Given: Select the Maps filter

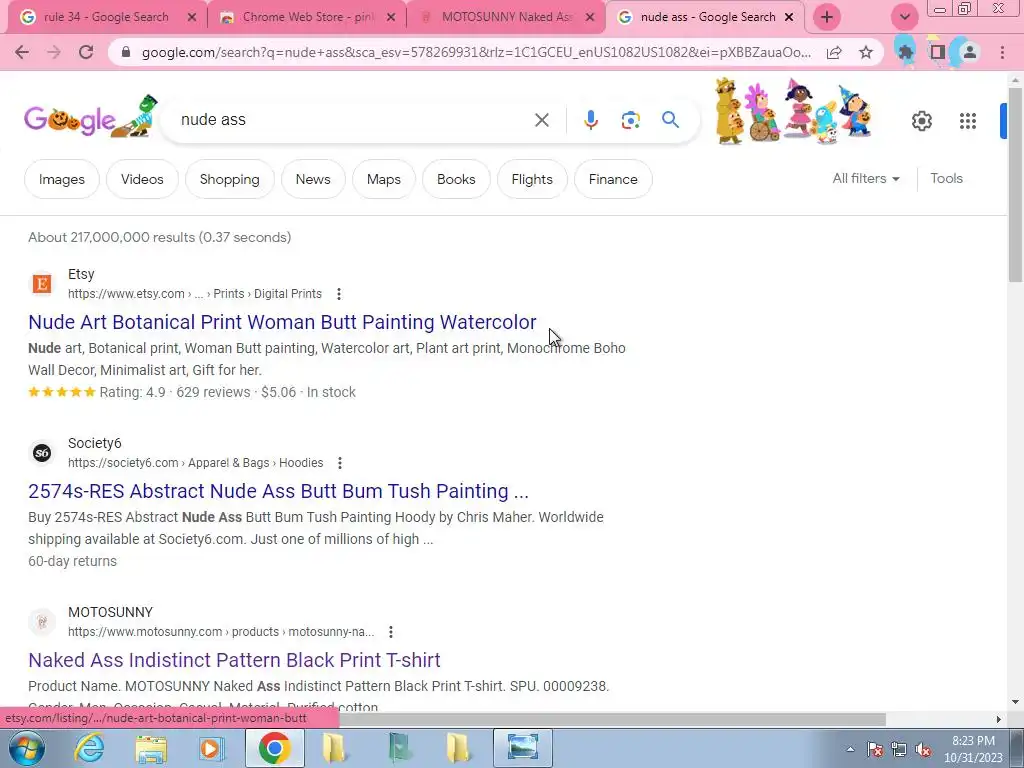Looking at the screenshot, I should (383, 179).
